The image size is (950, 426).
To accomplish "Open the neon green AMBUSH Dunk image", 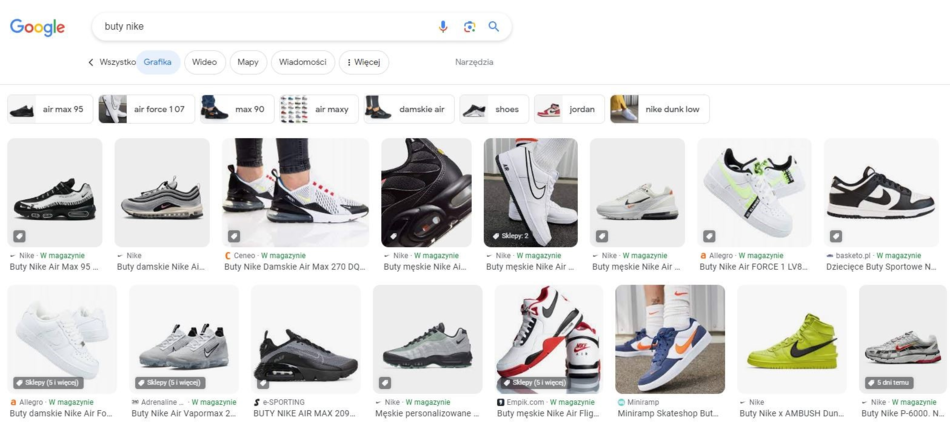I will tap(792, 339).
